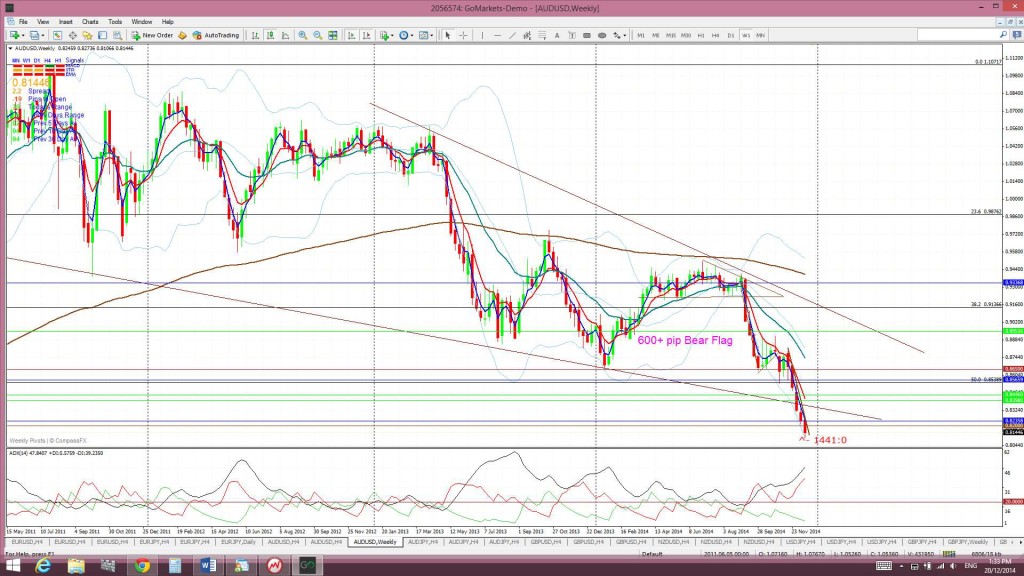Open the Profiles icon menu
This screenshot has height=576, width=1024.
pyautogui.click(x=35, y=35)
